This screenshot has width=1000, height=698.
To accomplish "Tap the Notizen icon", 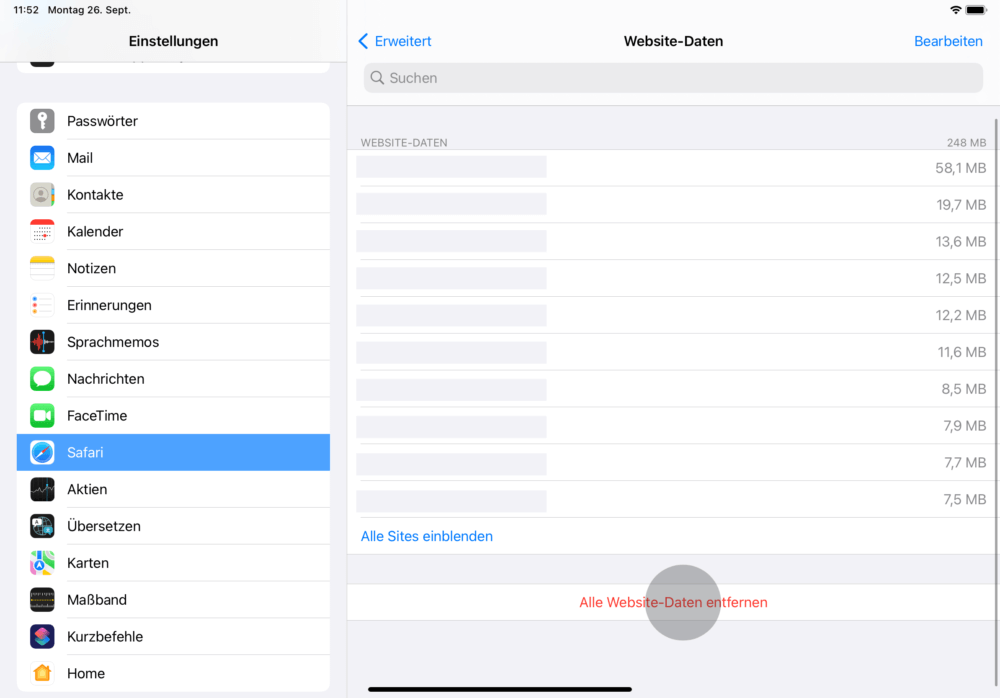I will (42, 269).
